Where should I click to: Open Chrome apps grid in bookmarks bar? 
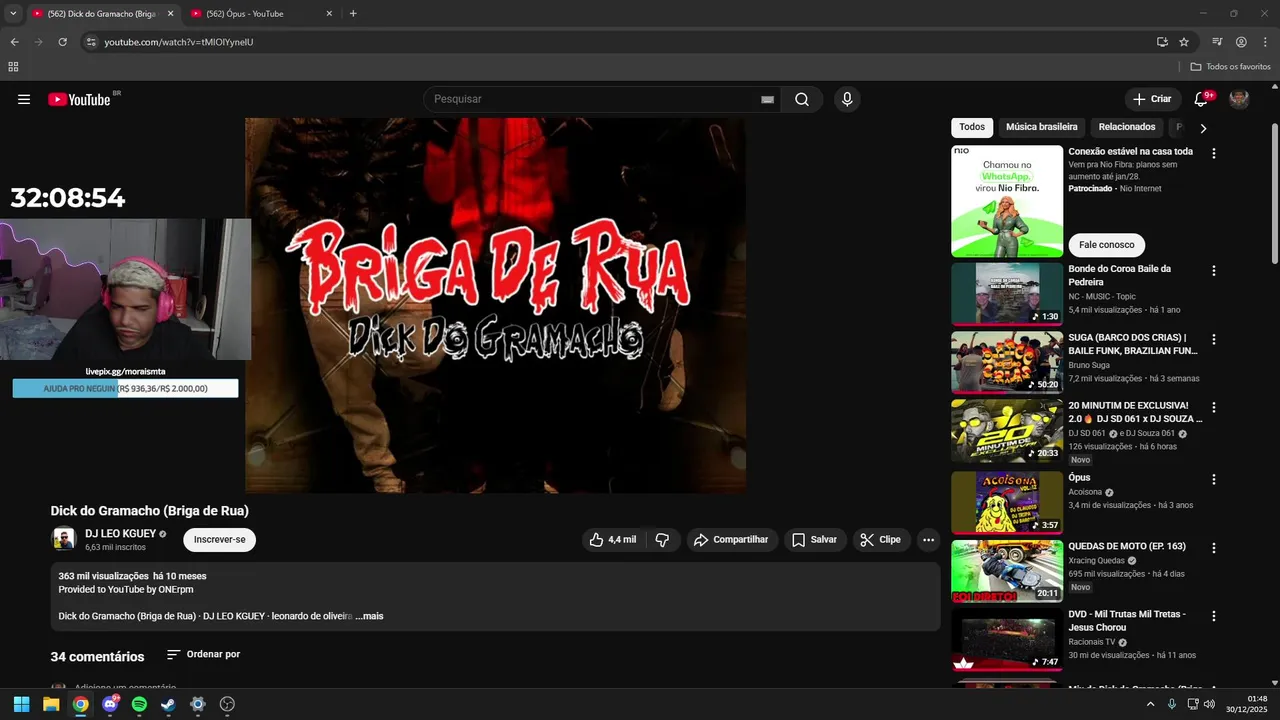(x=13, y=67)
